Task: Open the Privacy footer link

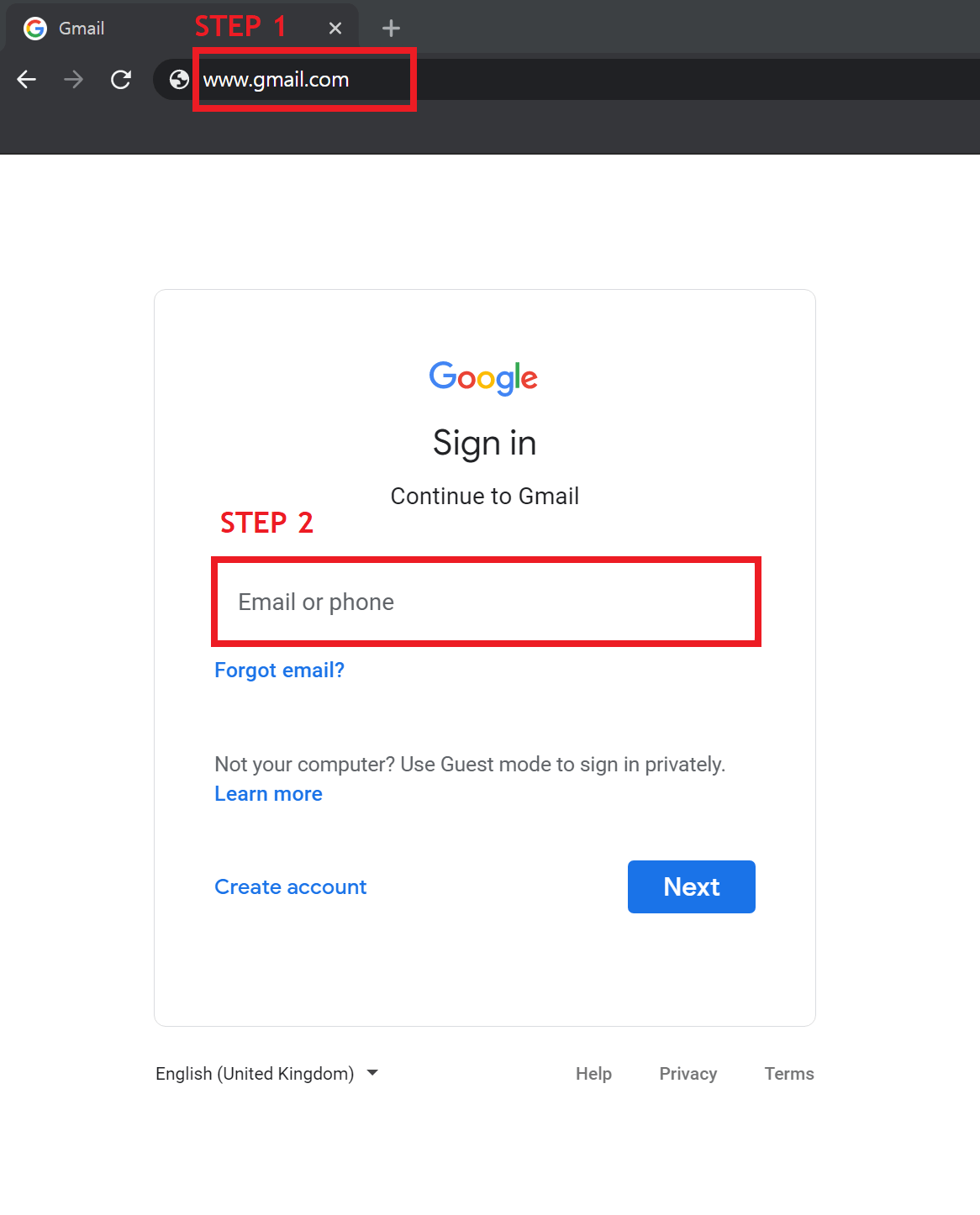Action: [688, 1074]
